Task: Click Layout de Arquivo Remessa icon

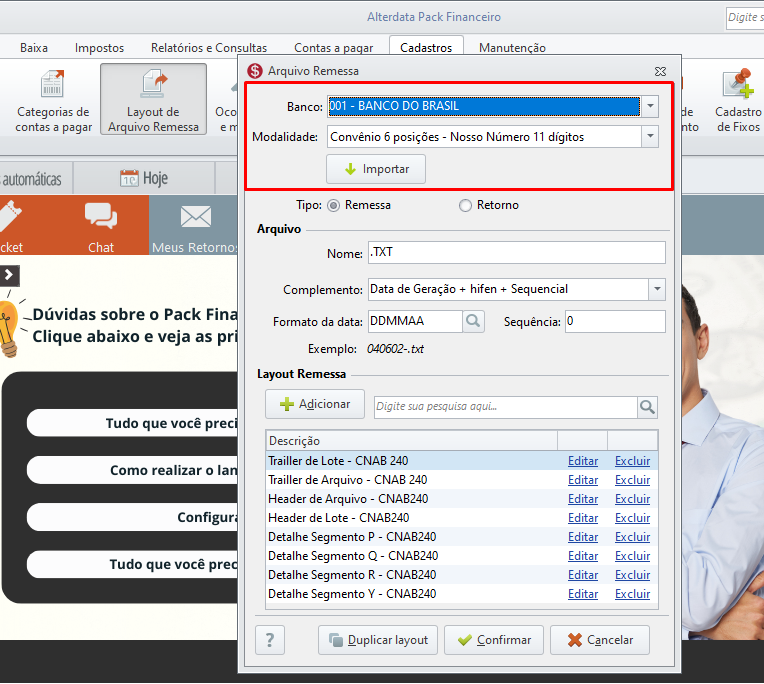Action: [x=153, y=99]
